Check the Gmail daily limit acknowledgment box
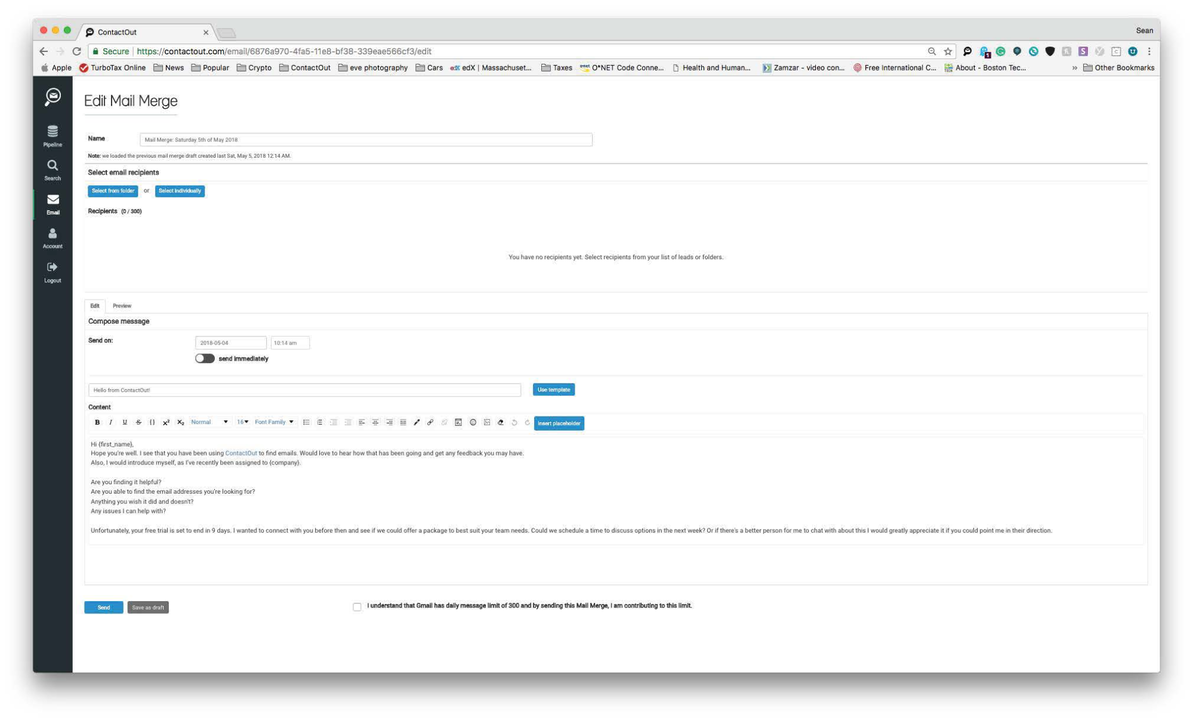The height and width of the screenshot is (720, 1193). point(357,606)
